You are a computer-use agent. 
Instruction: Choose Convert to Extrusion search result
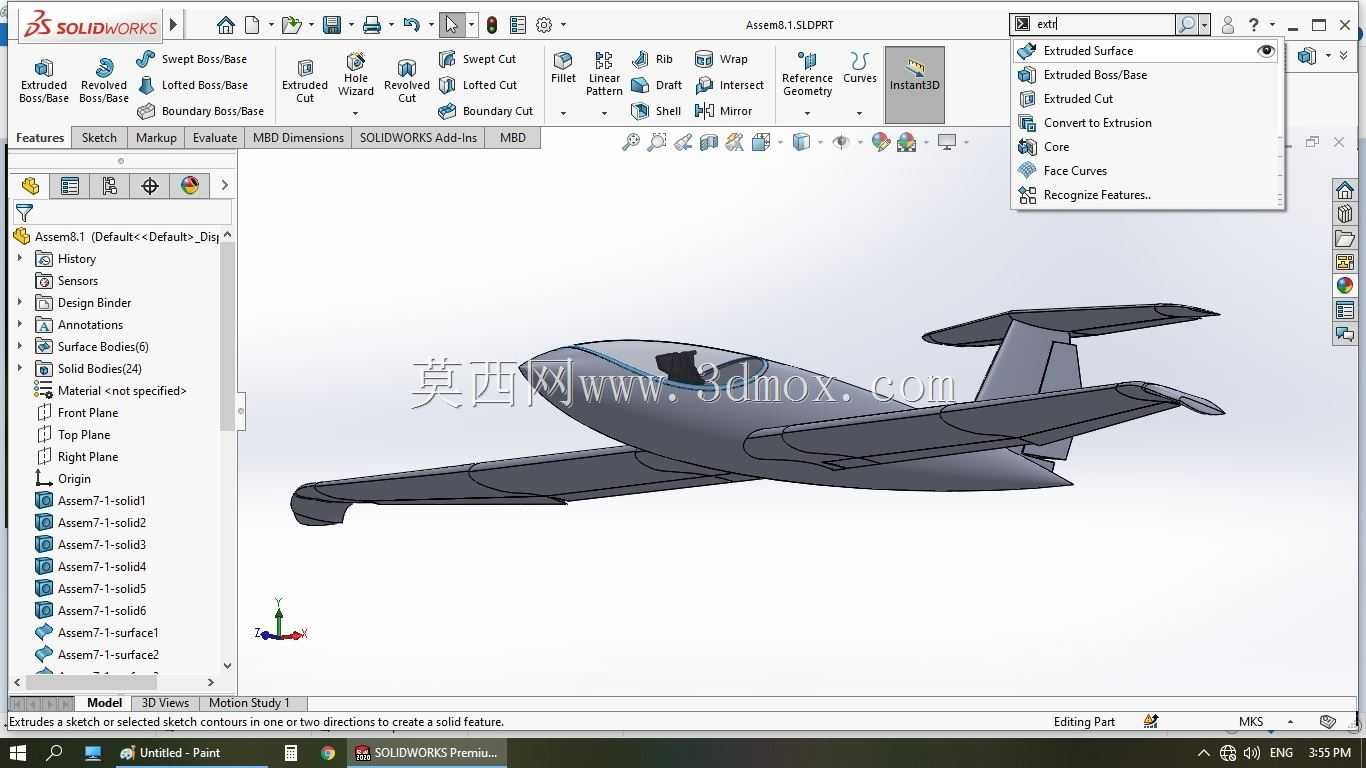(x=1146, y=123)
